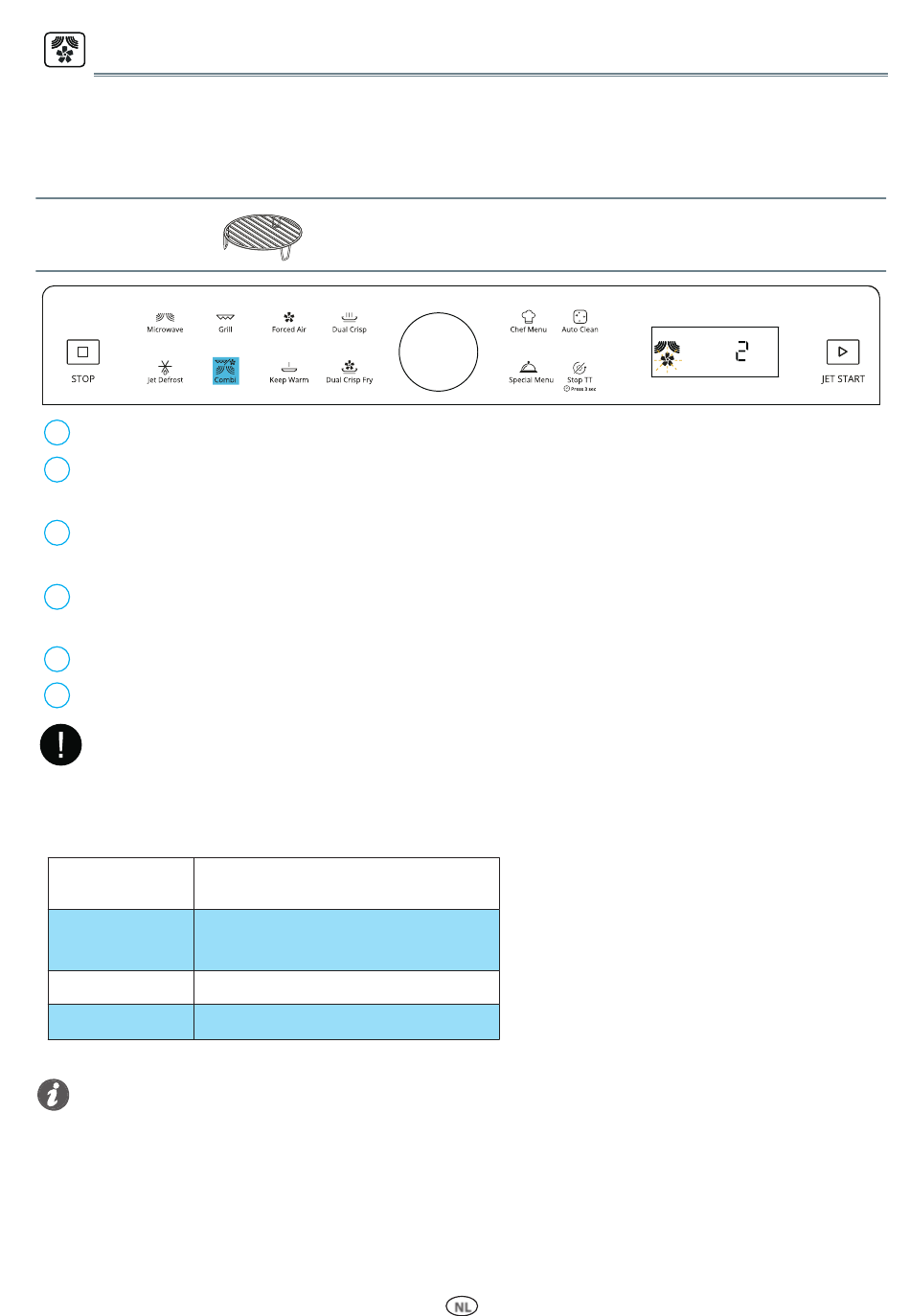Select the Dual Crisp Fry icon
The width and height of the screenshot is (910, 1316).
point(350,367)
